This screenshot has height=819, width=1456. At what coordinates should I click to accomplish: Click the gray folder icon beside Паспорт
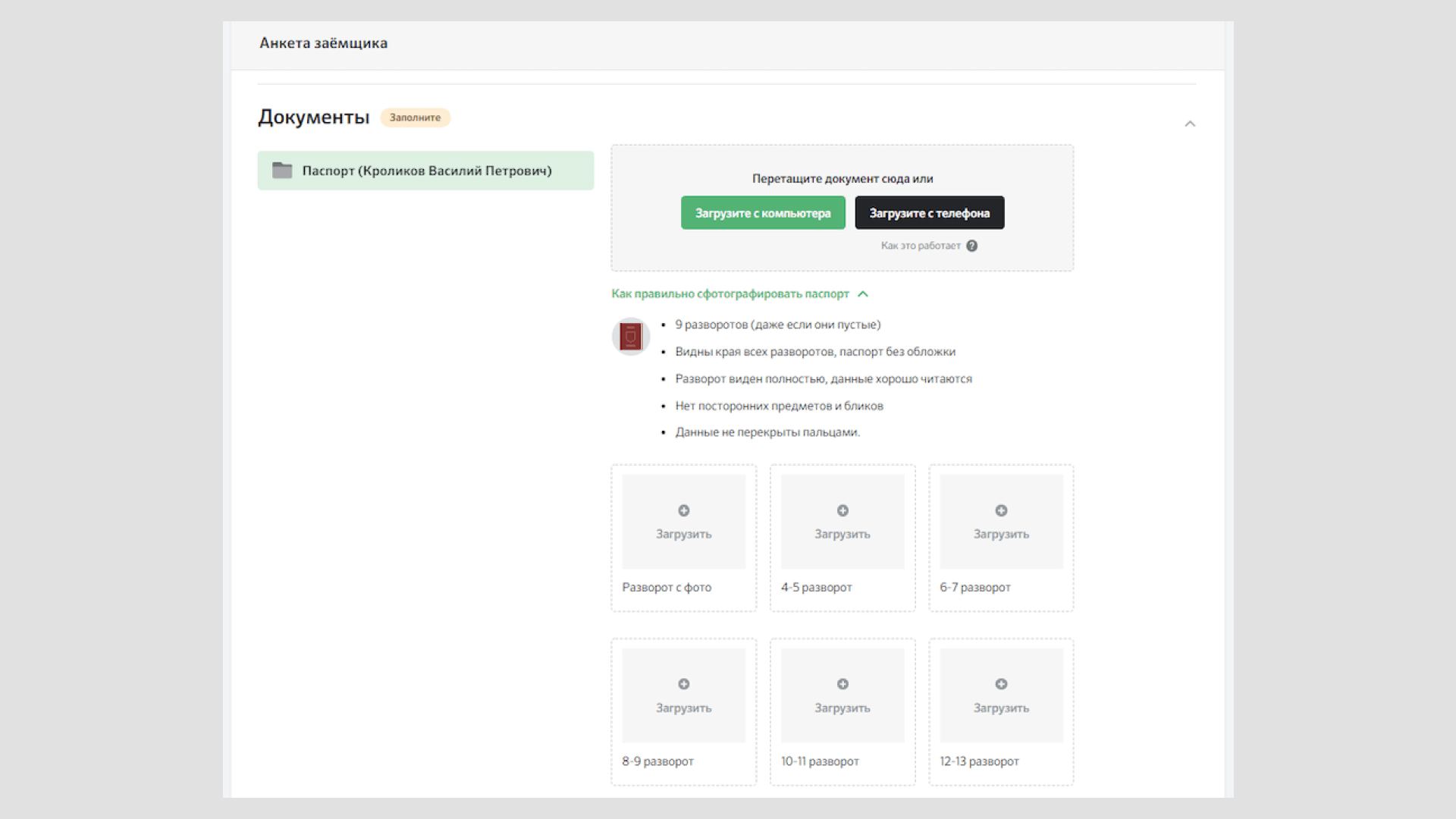[x=282, y=171]
